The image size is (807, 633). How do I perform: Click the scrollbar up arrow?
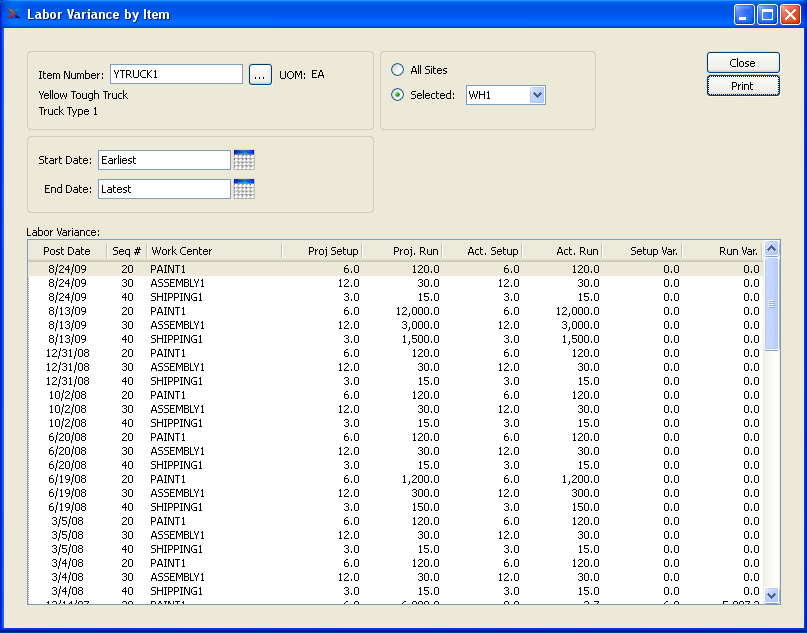[771, 250]
